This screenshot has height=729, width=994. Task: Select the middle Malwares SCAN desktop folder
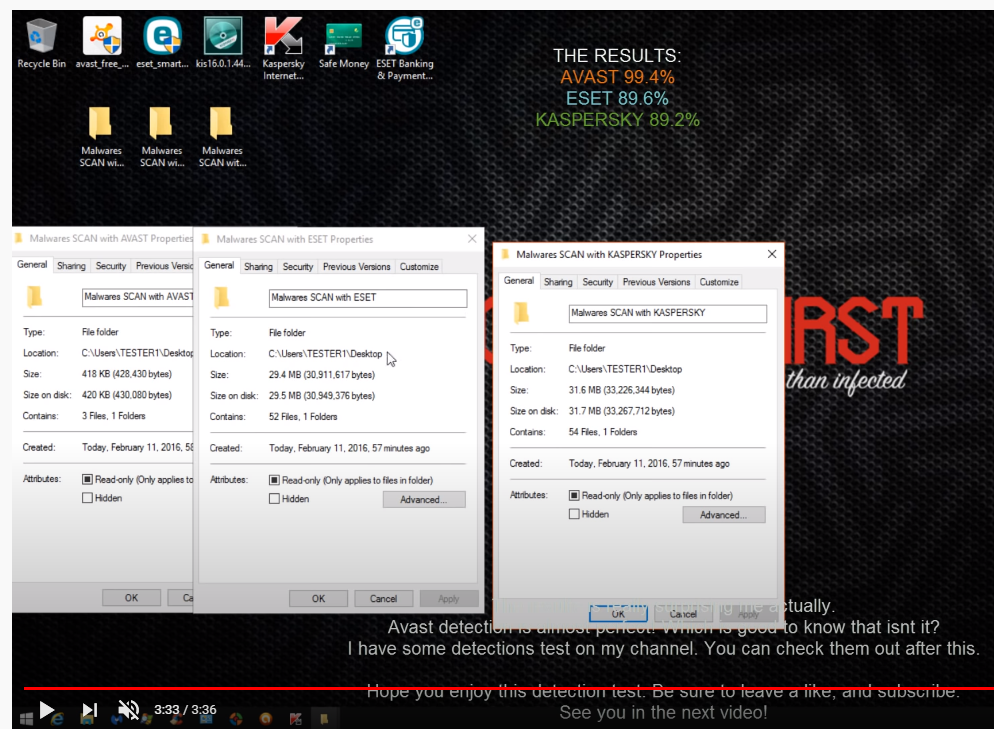162,137
